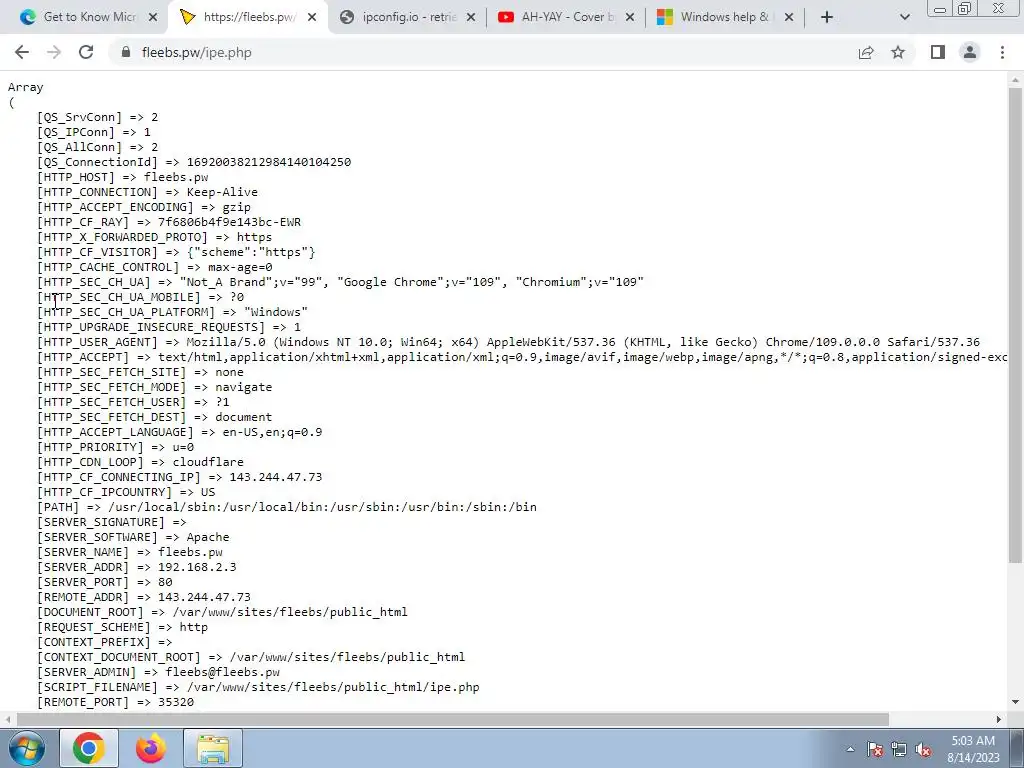Click the HTTP_SEC_FETCH_DEST value document
This screenshot has height=768, width=1024.
pos(244,417)
